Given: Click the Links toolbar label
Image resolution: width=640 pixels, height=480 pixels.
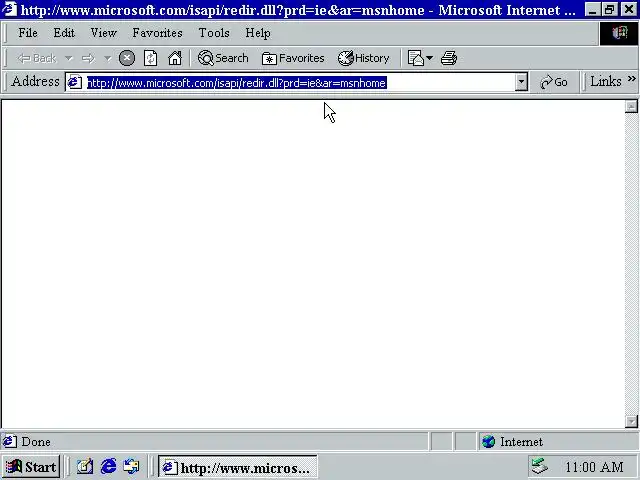Looking at the screenshot, I should (x=606, y=81).
